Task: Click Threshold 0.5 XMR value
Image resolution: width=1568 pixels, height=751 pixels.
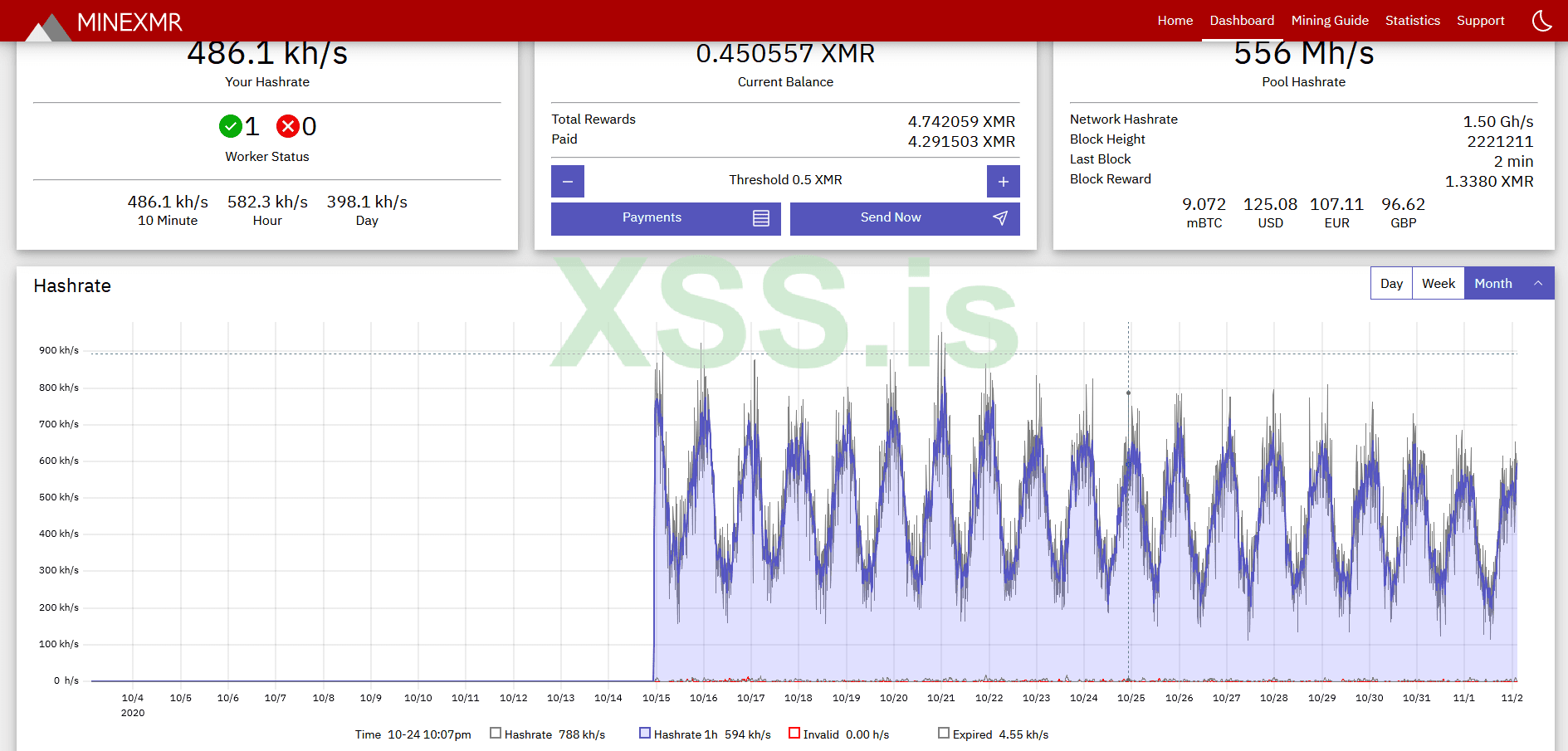Action: pos(785,180)
